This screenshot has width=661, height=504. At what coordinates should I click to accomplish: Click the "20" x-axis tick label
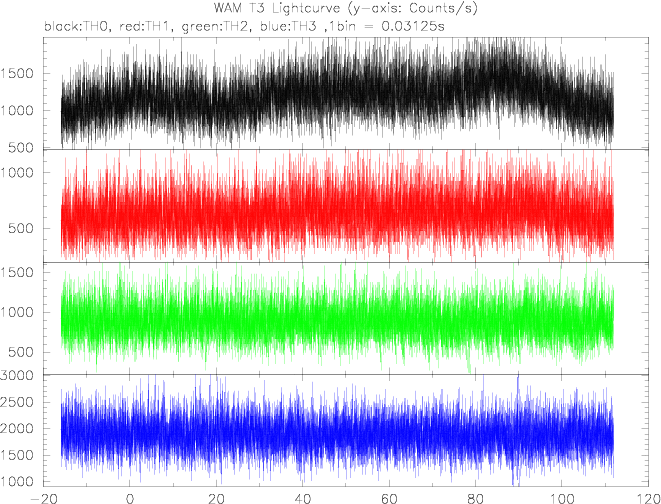coord(216,497)
